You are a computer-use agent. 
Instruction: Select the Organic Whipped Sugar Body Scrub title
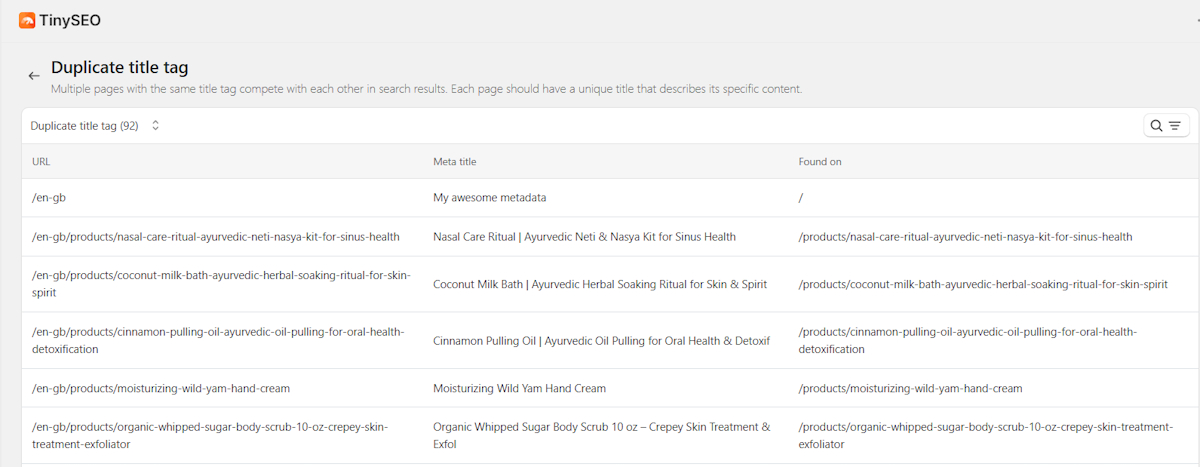point(602,435)
